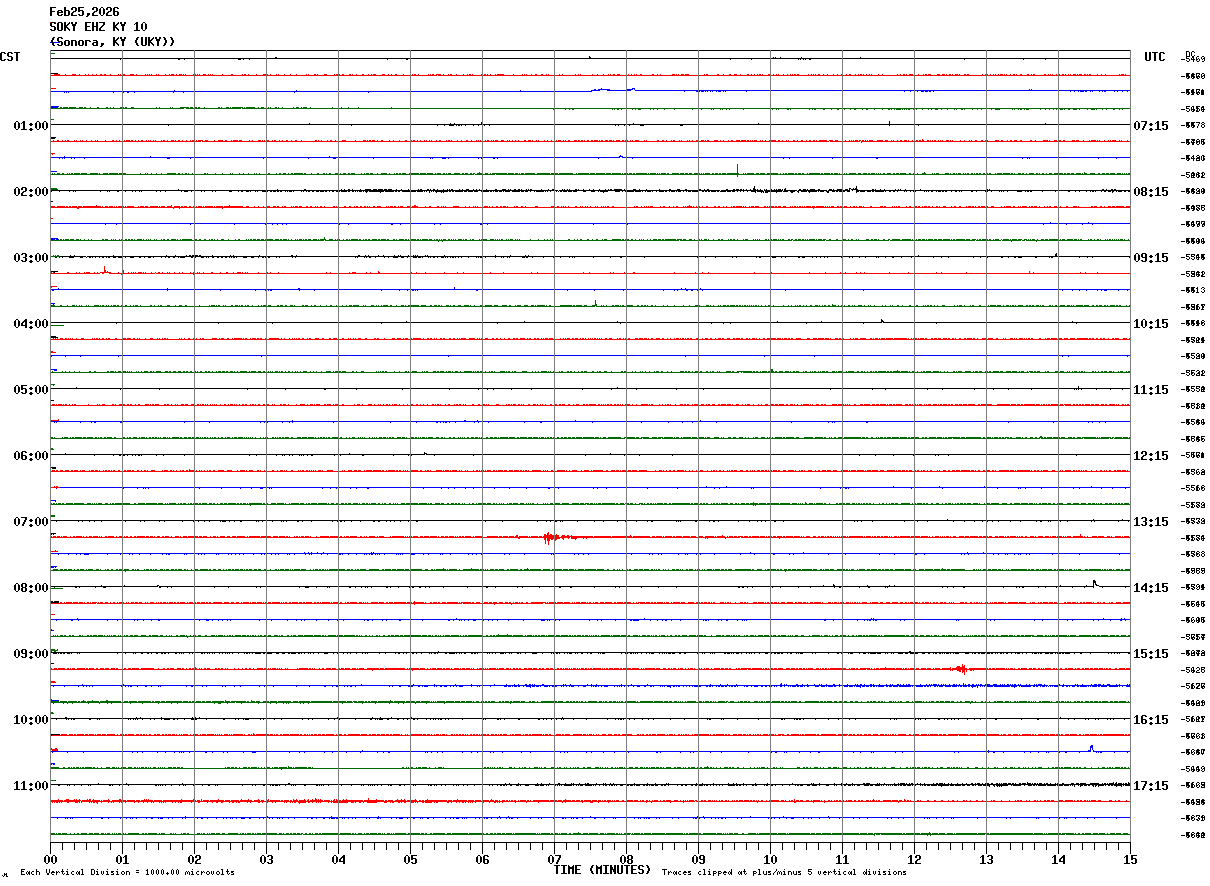Click minute tick label 09
This screenshot has width=1210, height=886.
tap(698, 859)
